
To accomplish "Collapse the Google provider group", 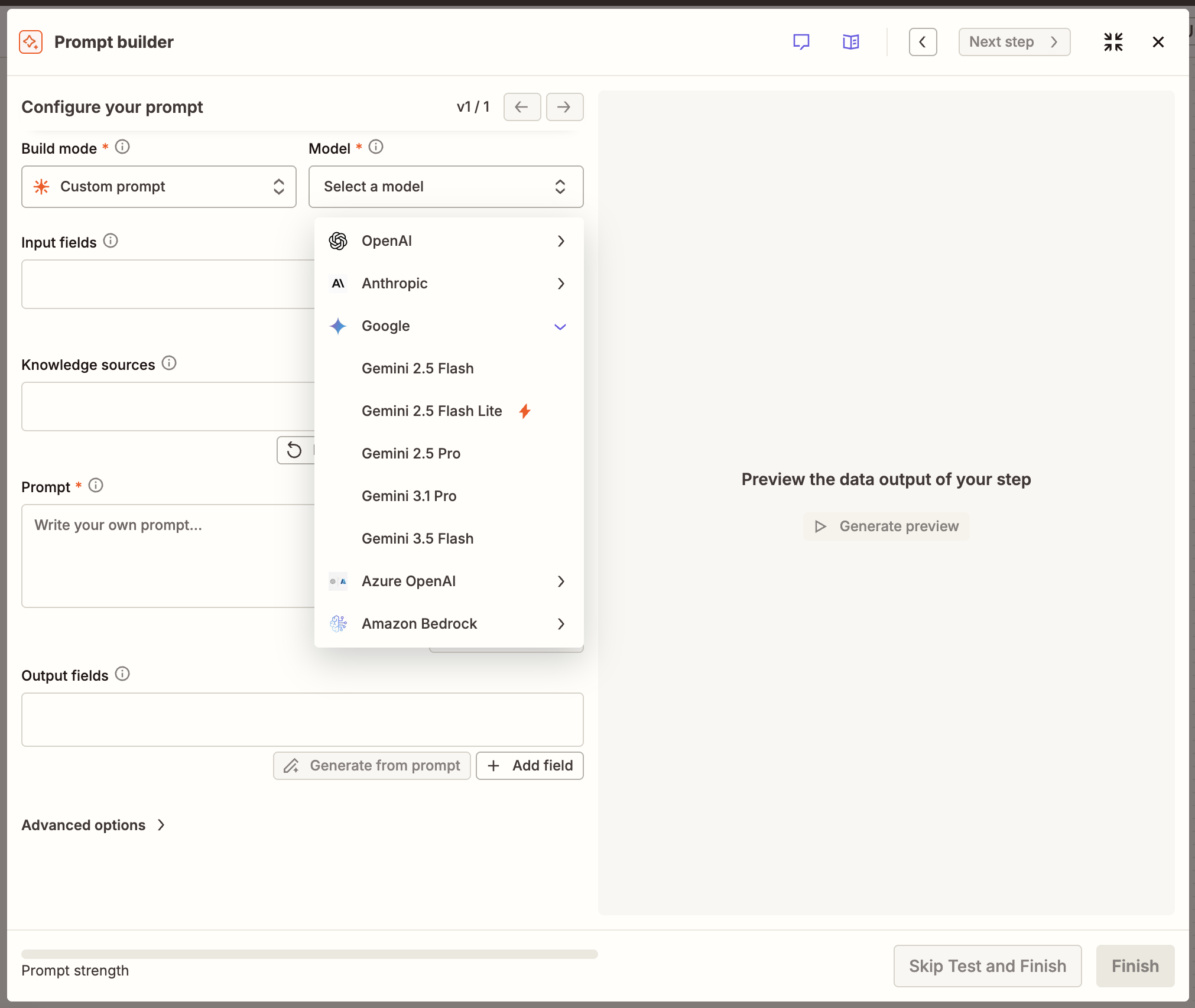I will (x=449, y=326).
